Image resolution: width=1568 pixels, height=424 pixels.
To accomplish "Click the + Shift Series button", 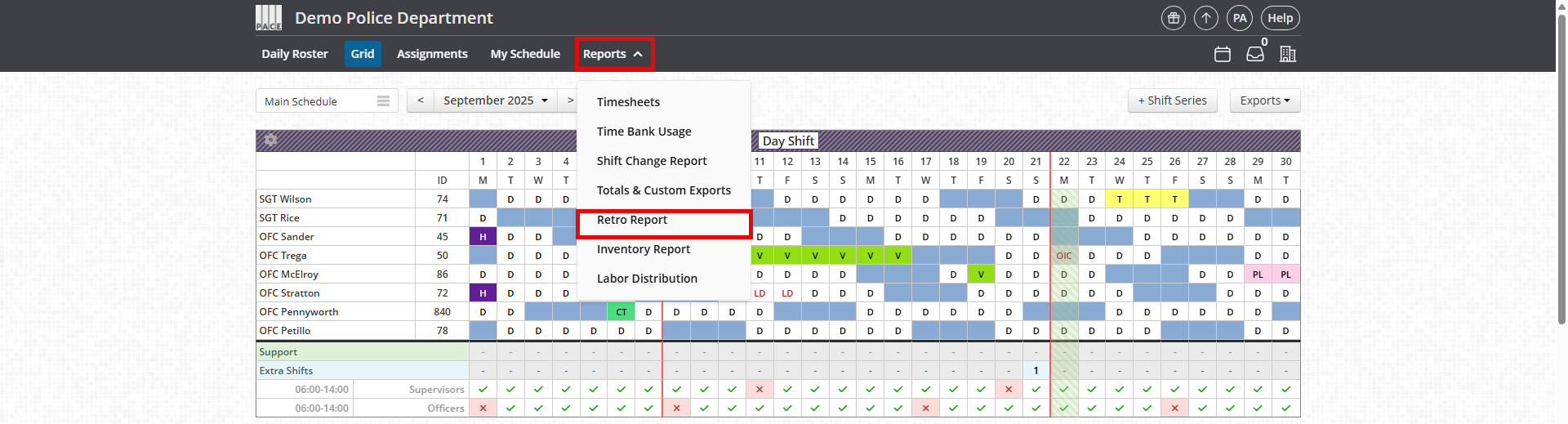I will (x=1172, y=100).
